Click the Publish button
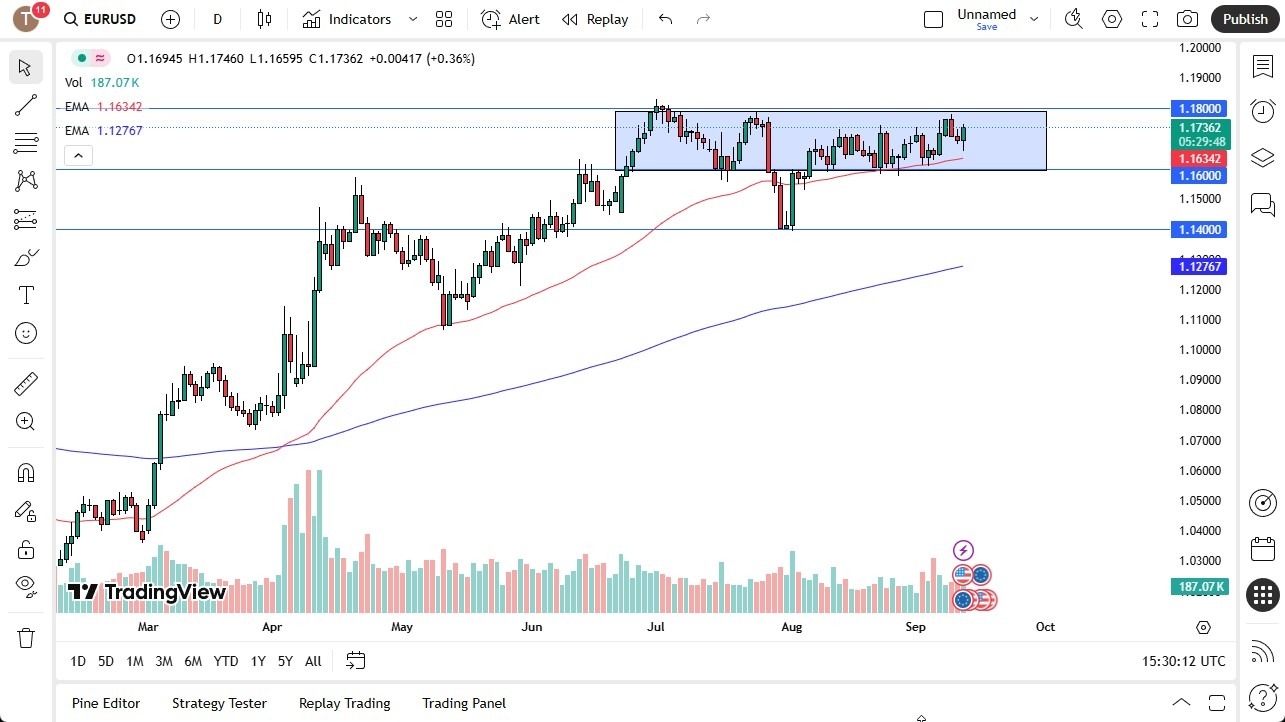This screenshot has width=1285, height=722. (x=1245, y=18)
